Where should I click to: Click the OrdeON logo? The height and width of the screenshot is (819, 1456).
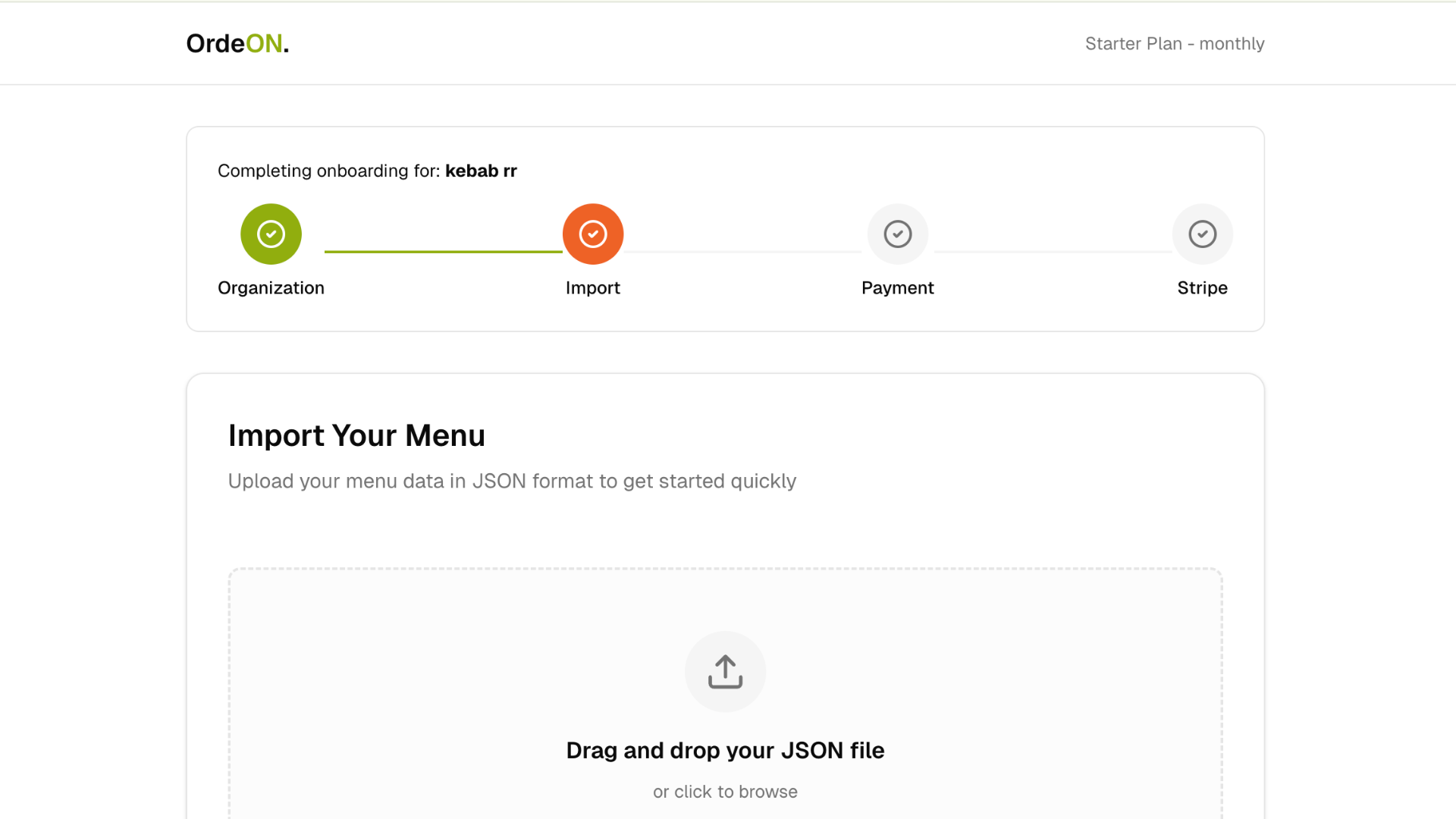237,43
